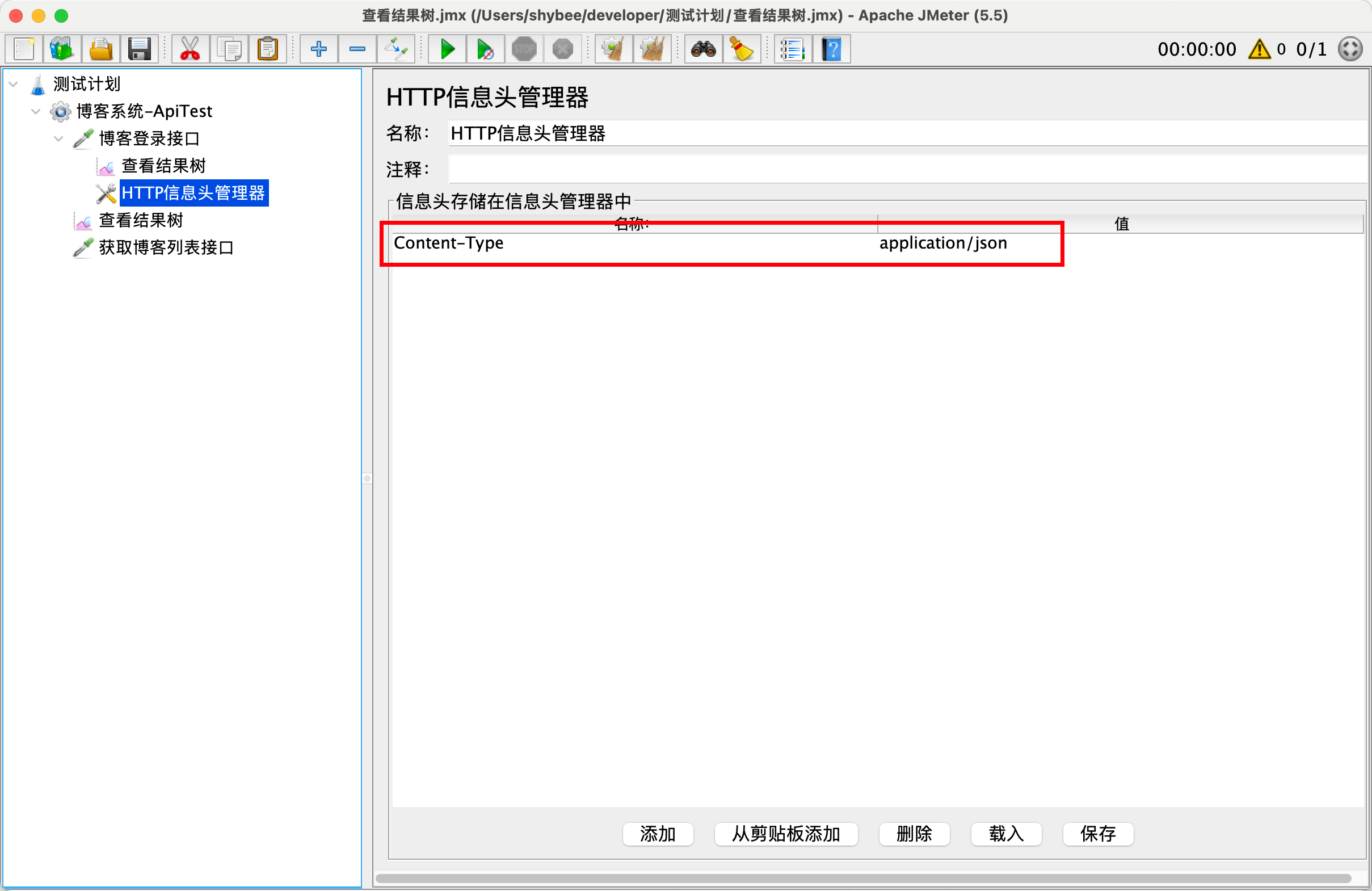1372x891 pixels.
Task: Select 博客登录接口 sampler
Action: pyautogui.click(x=149, y=138)
